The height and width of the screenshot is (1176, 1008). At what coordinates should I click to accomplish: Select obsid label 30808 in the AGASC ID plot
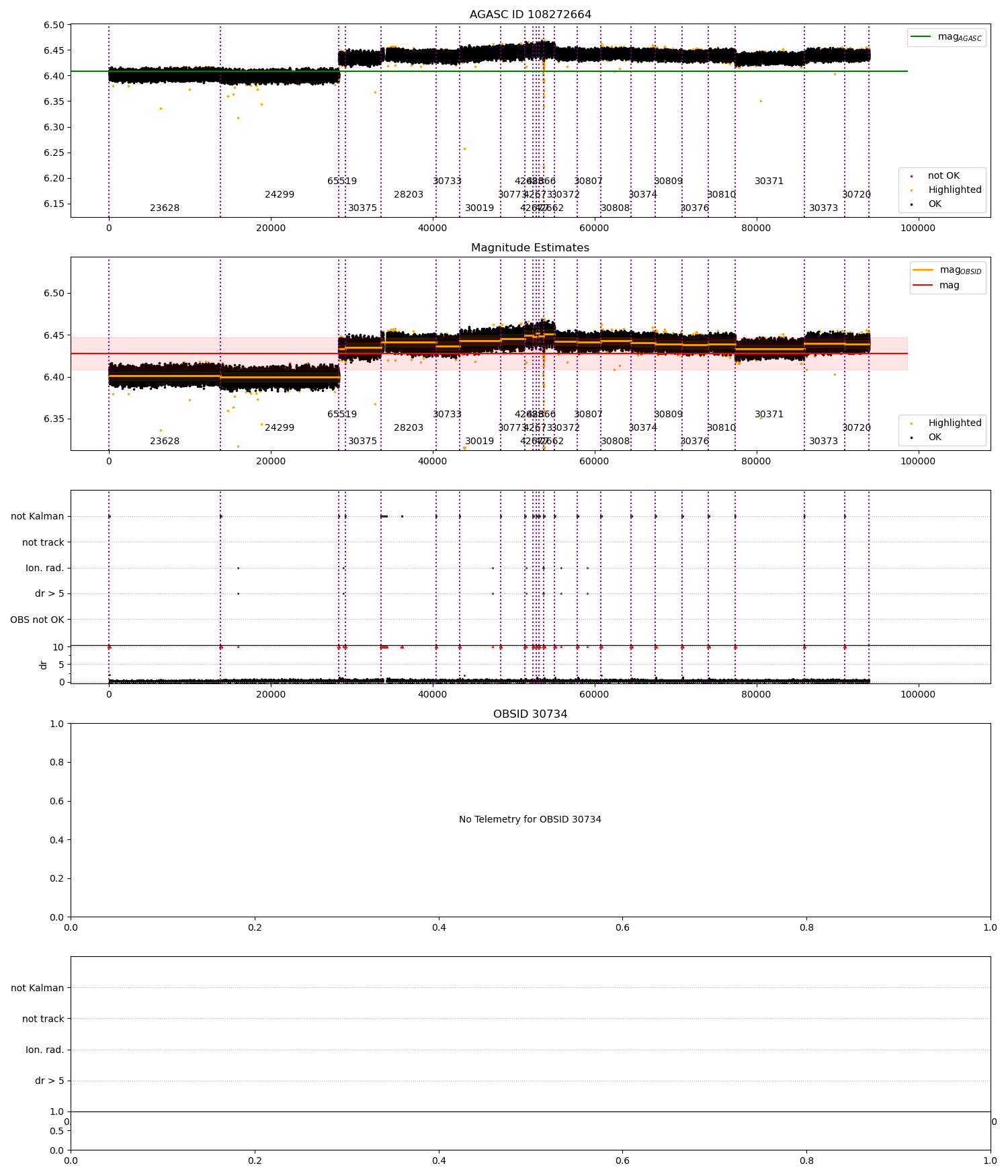pos(616,208)
